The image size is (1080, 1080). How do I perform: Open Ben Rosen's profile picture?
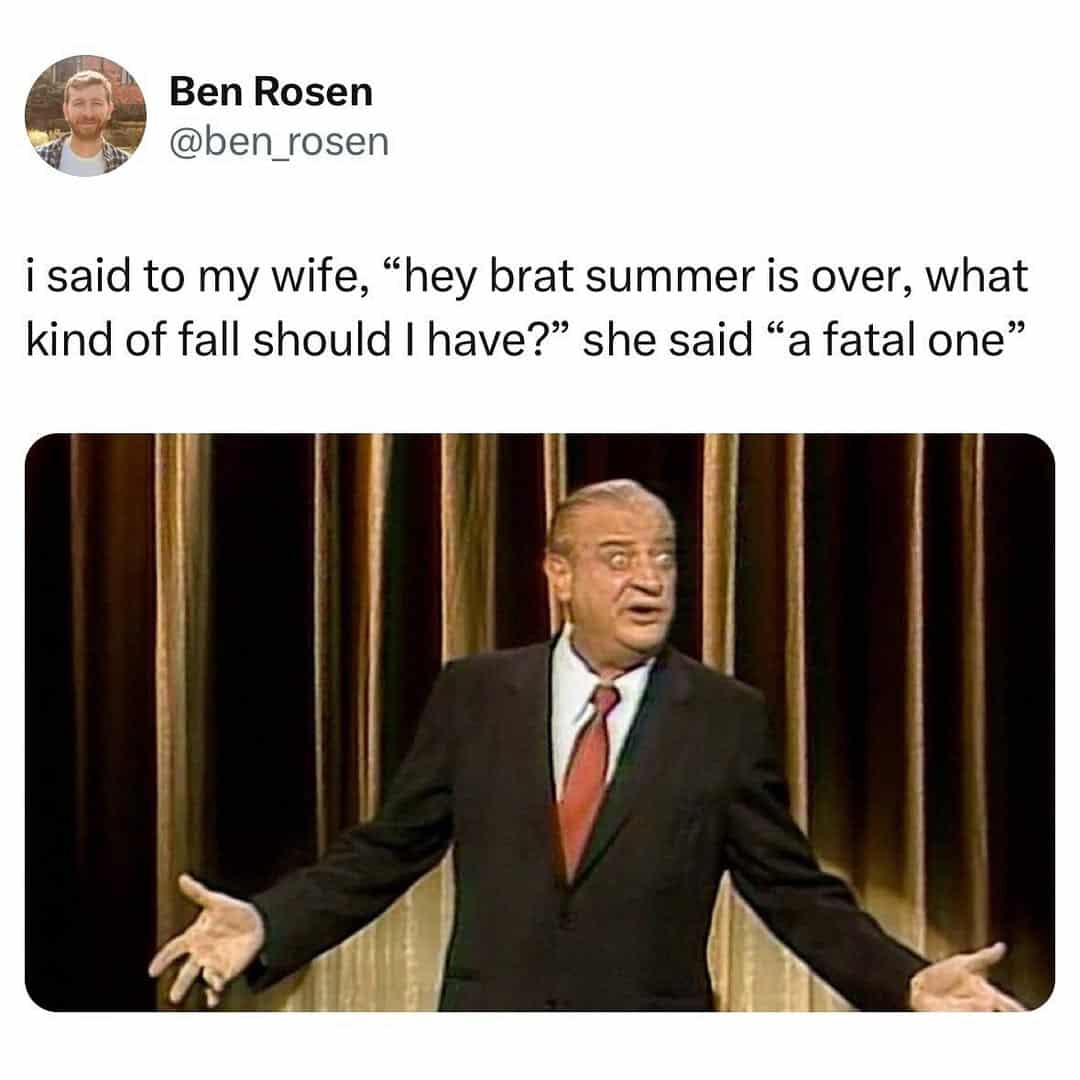(85, 116)
